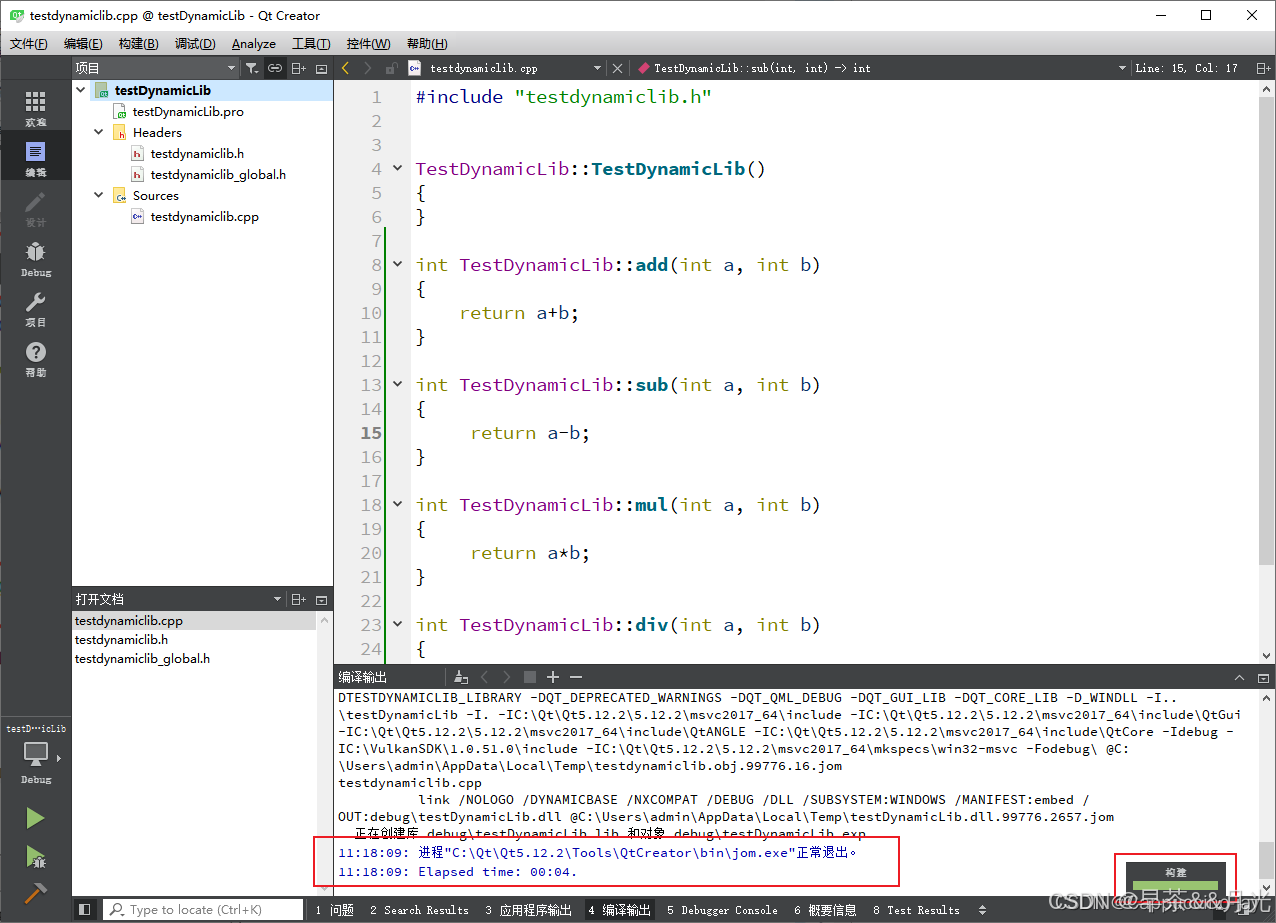
Task: Zoom out compile output with minus
Action: [575, 677]
